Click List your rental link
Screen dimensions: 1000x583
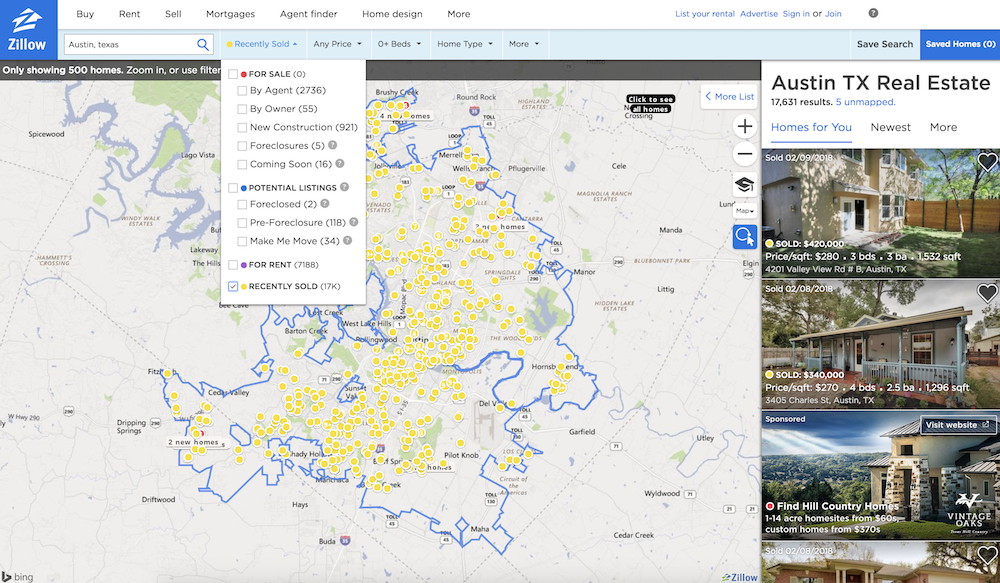tap(705, 13)
